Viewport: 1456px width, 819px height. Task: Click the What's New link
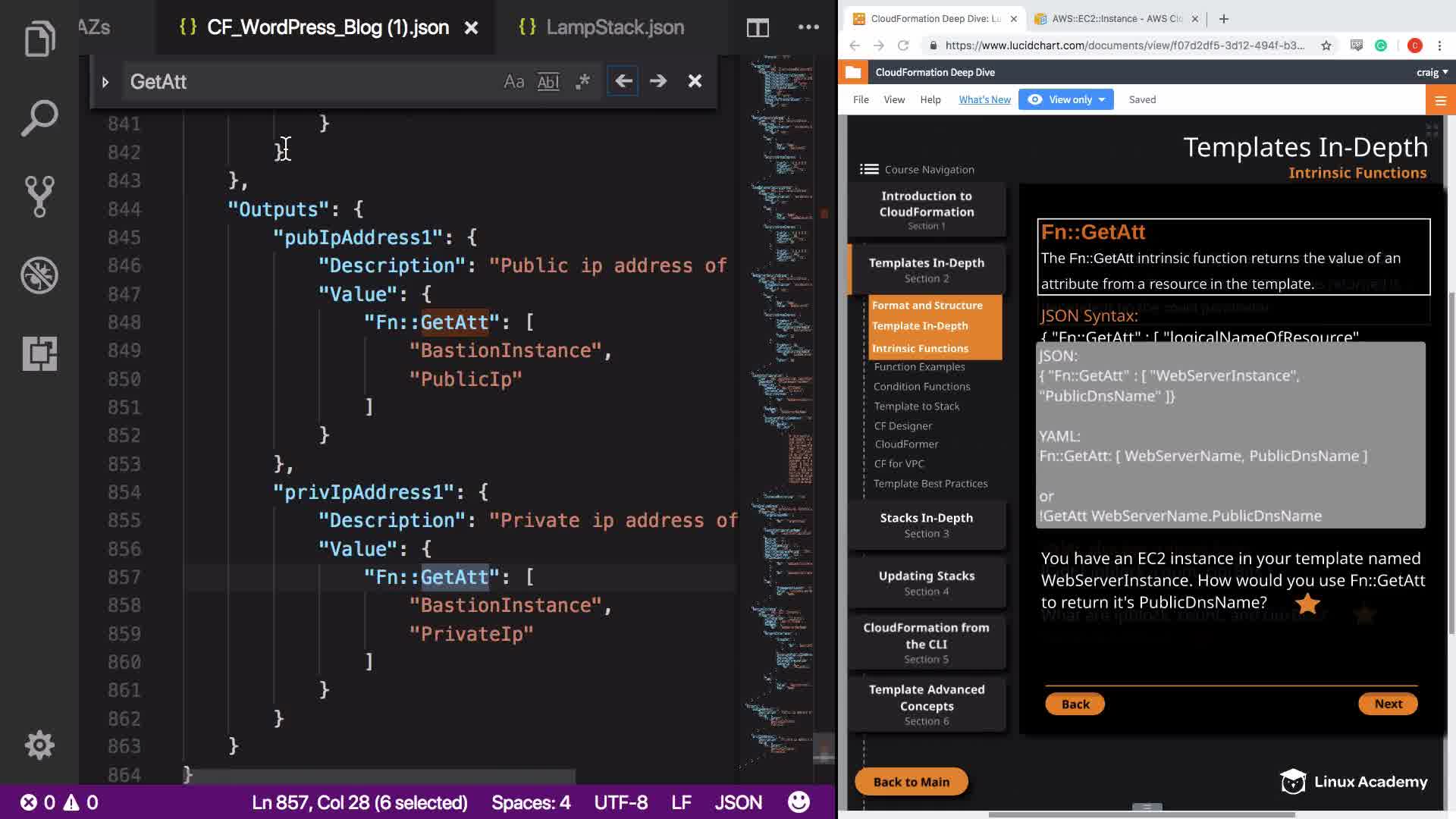pyautogui.click(x=984, y=99)
